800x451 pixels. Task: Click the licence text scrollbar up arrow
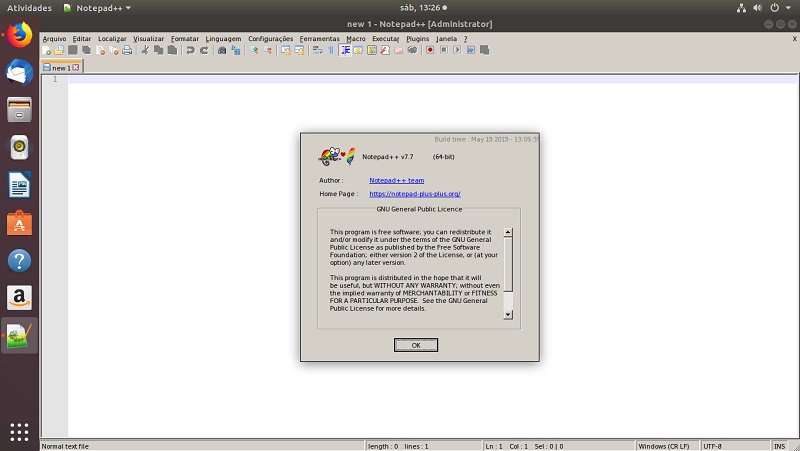coord(508,232)
